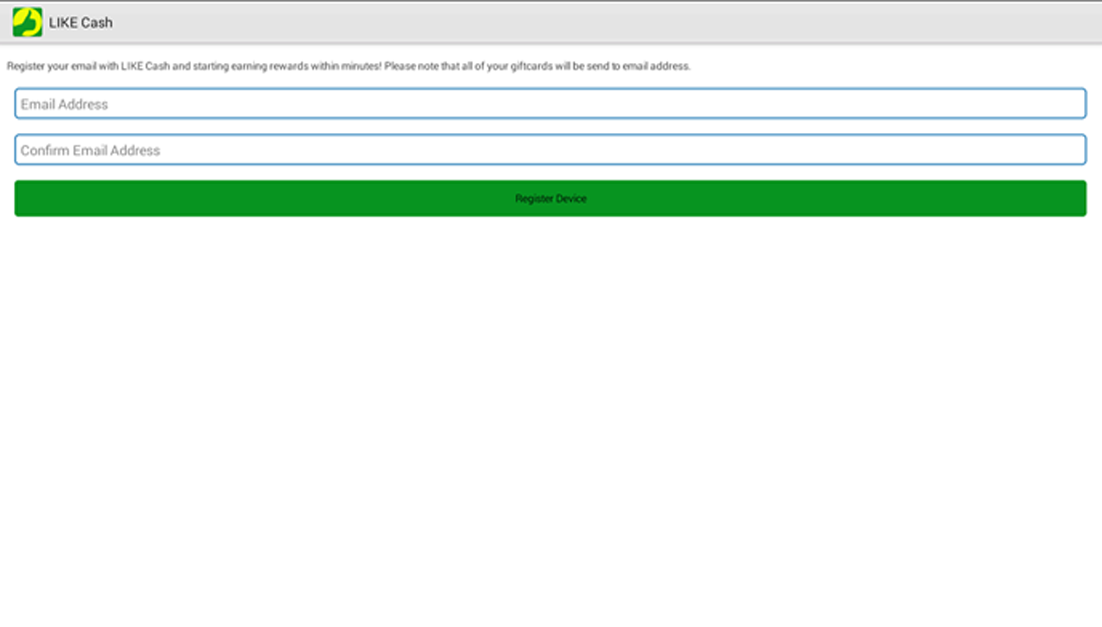Viewport: 1102px width, 627px height.
Task: Tap the green Register Device button
Action: click(550, 198)
